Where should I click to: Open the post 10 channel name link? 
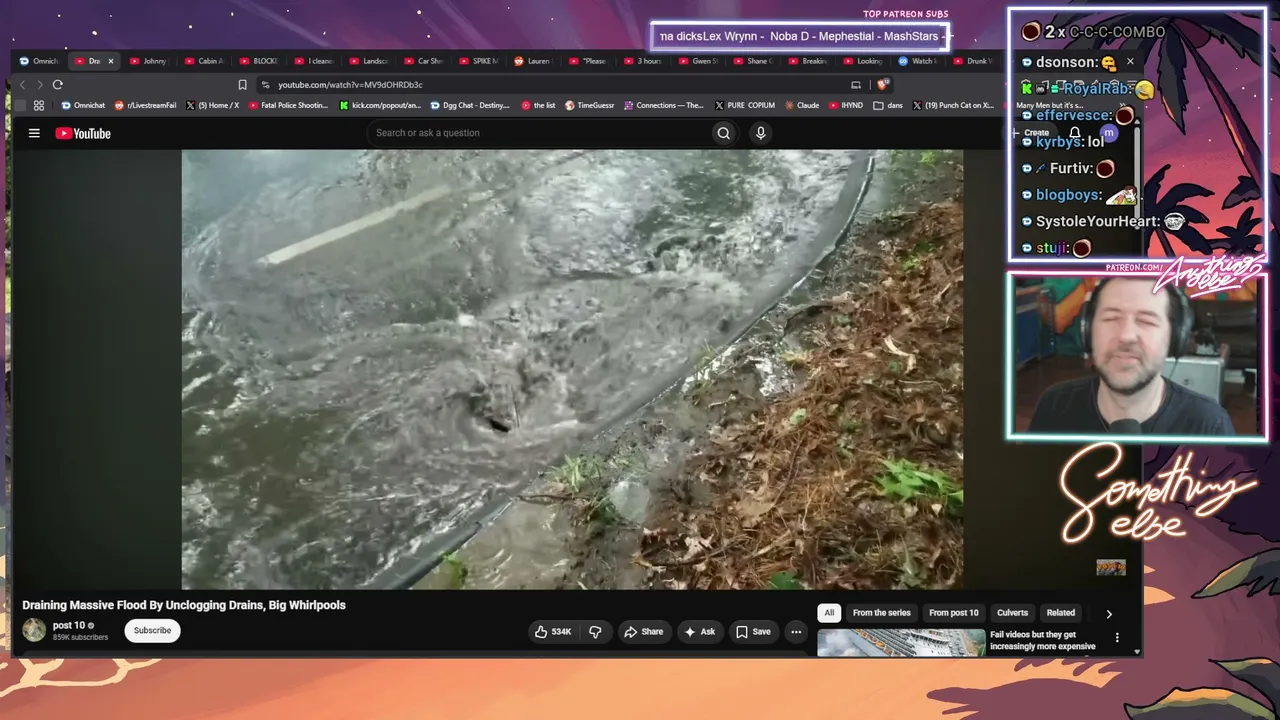[69, 626]
